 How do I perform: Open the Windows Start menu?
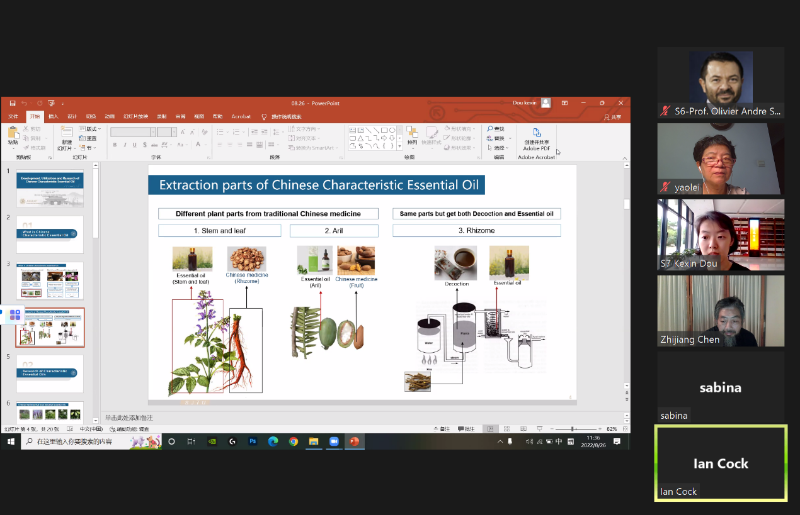tap(11, 442)
